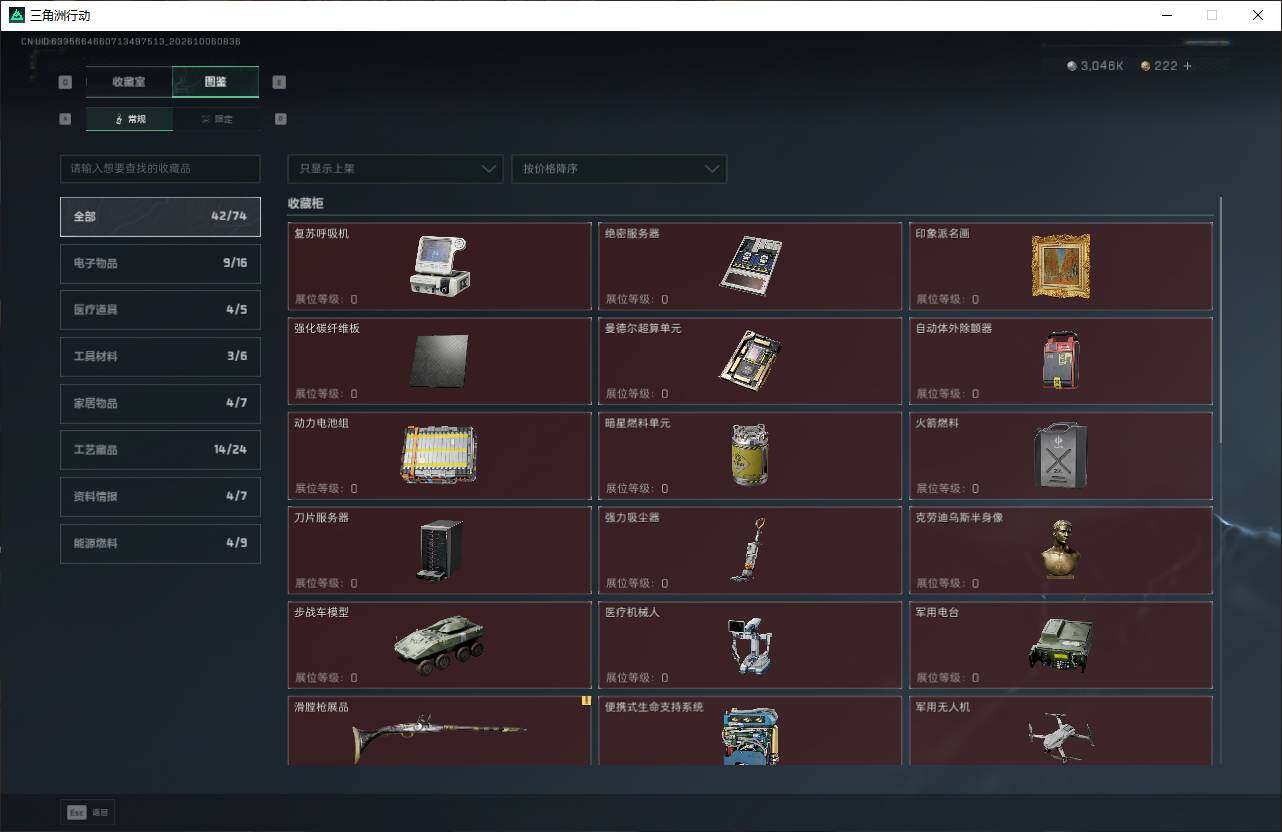Filter by 医疗道具 category
Viewport: 1282px width, 832px height.
160,310
